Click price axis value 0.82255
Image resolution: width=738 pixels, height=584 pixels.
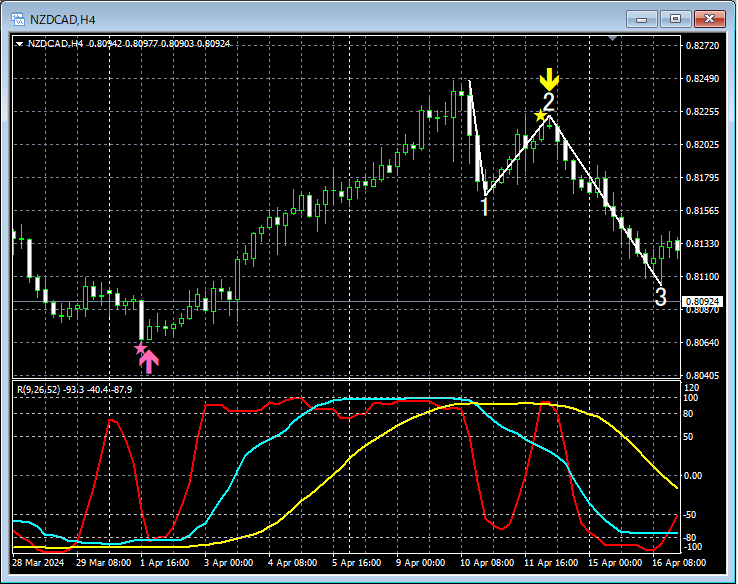702,112
